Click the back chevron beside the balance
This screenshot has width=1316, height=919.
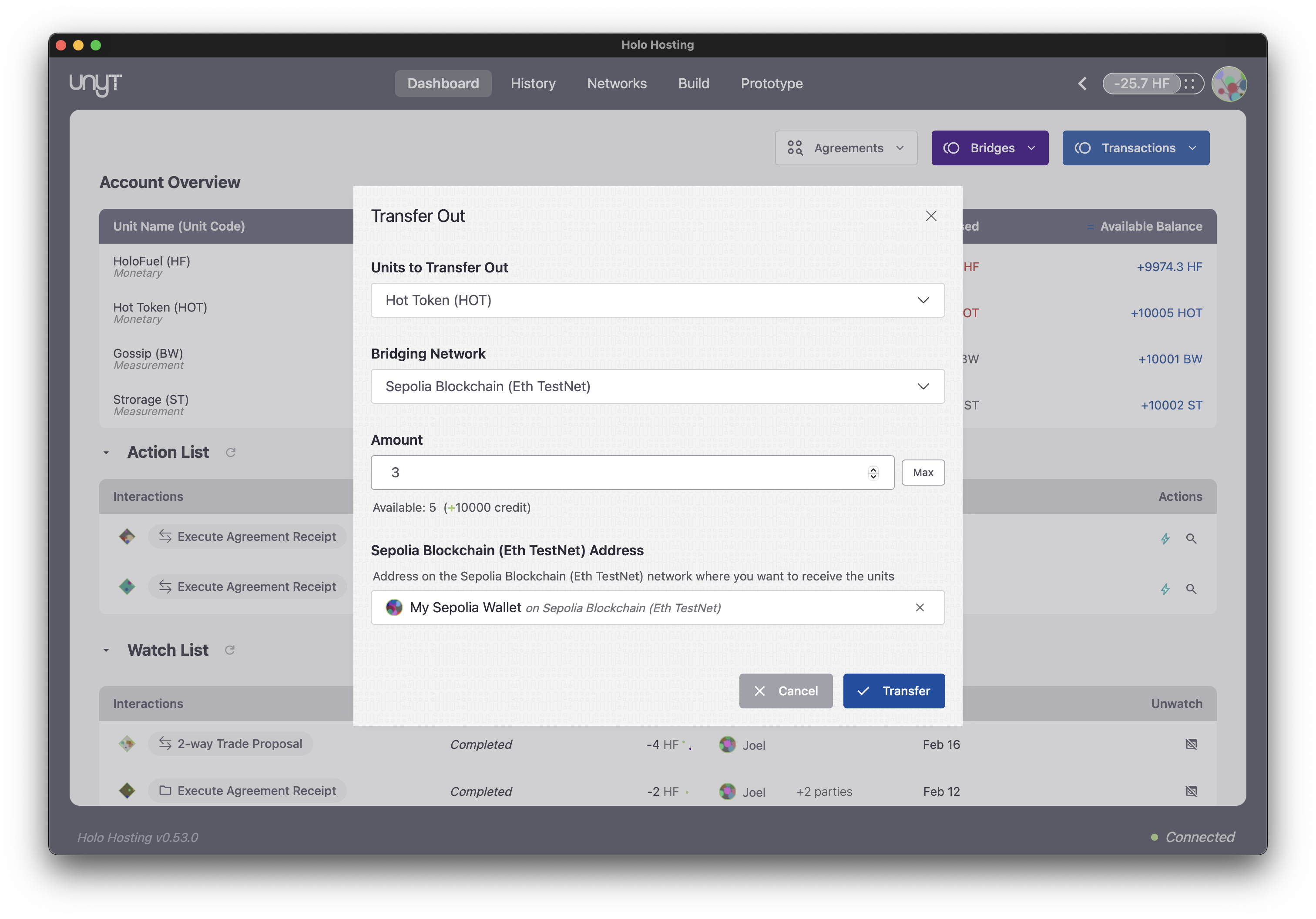[x=1082, y=84]
